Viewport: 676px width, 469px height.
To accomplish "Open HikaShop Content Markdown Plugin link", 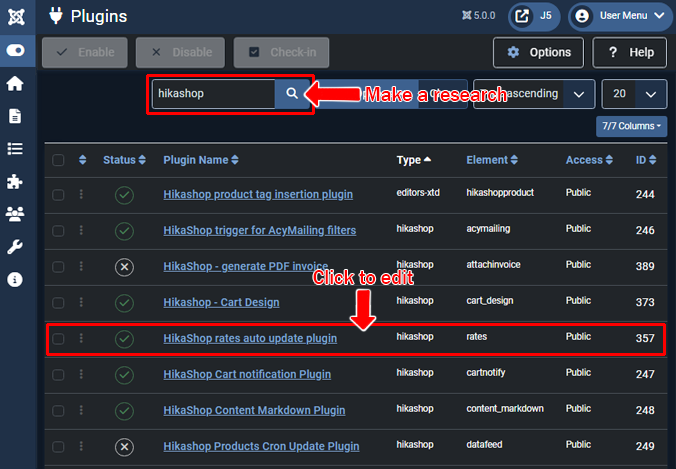I will (x=254, y=411).
